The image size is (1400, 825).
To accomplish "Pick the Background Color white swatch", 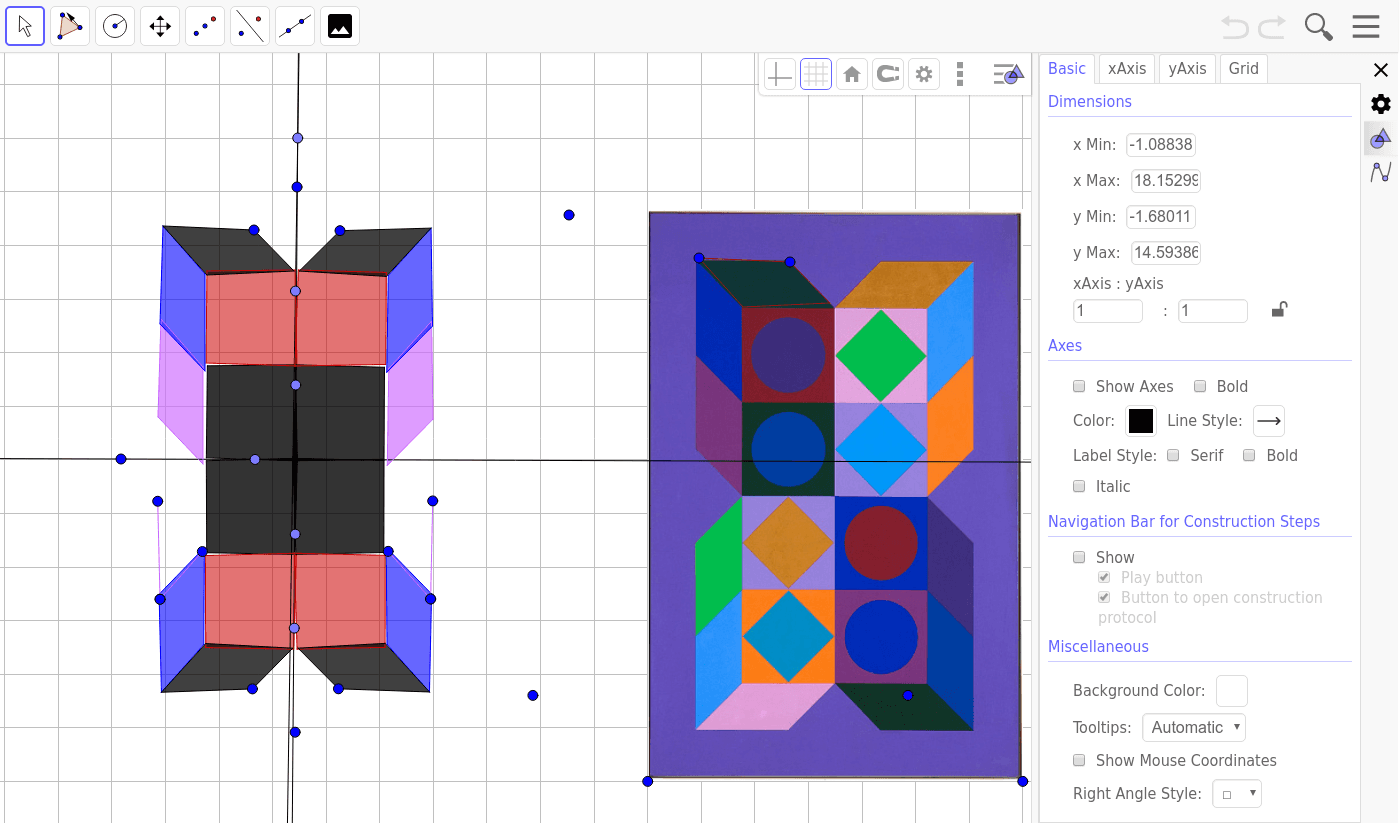I will [1232, 691].
